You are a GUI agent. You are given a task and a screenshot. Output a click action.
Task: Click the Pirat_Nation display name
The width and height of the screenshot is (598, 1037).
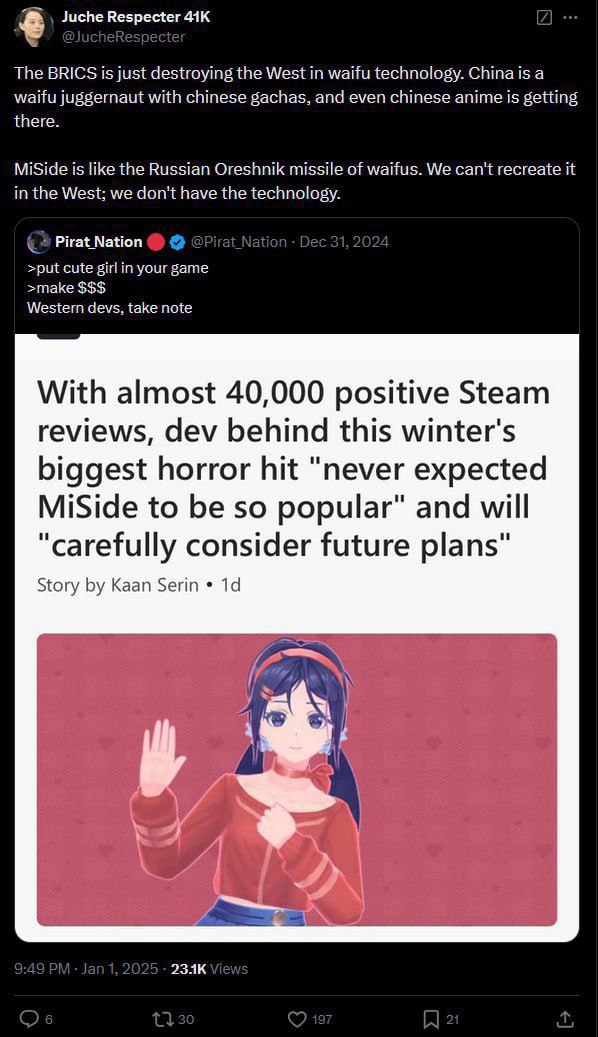[x=99, y=242]
